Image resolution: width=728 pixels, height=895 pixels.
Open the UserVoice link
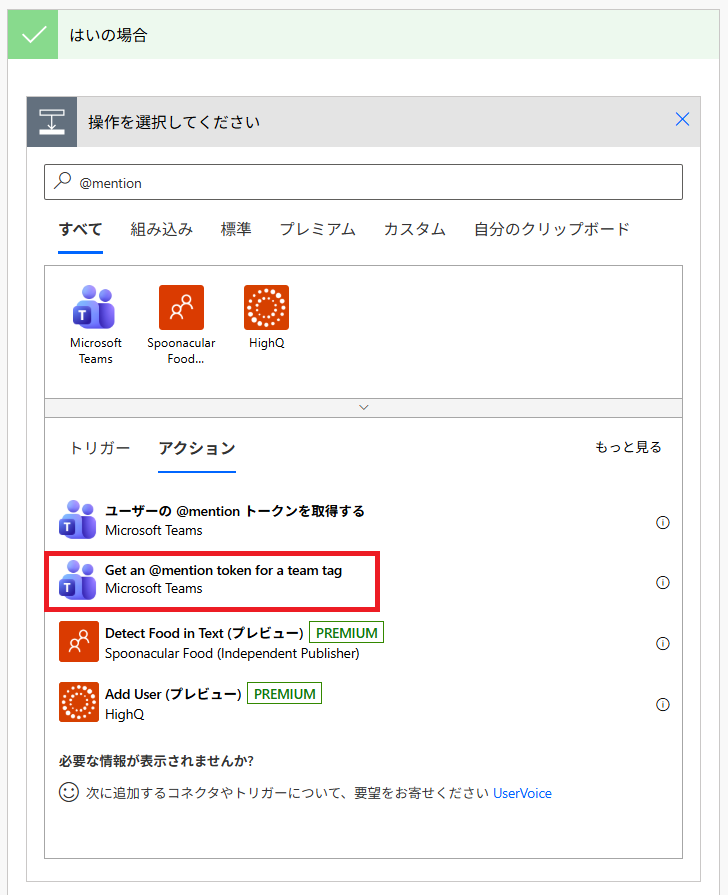click(522, 793)
